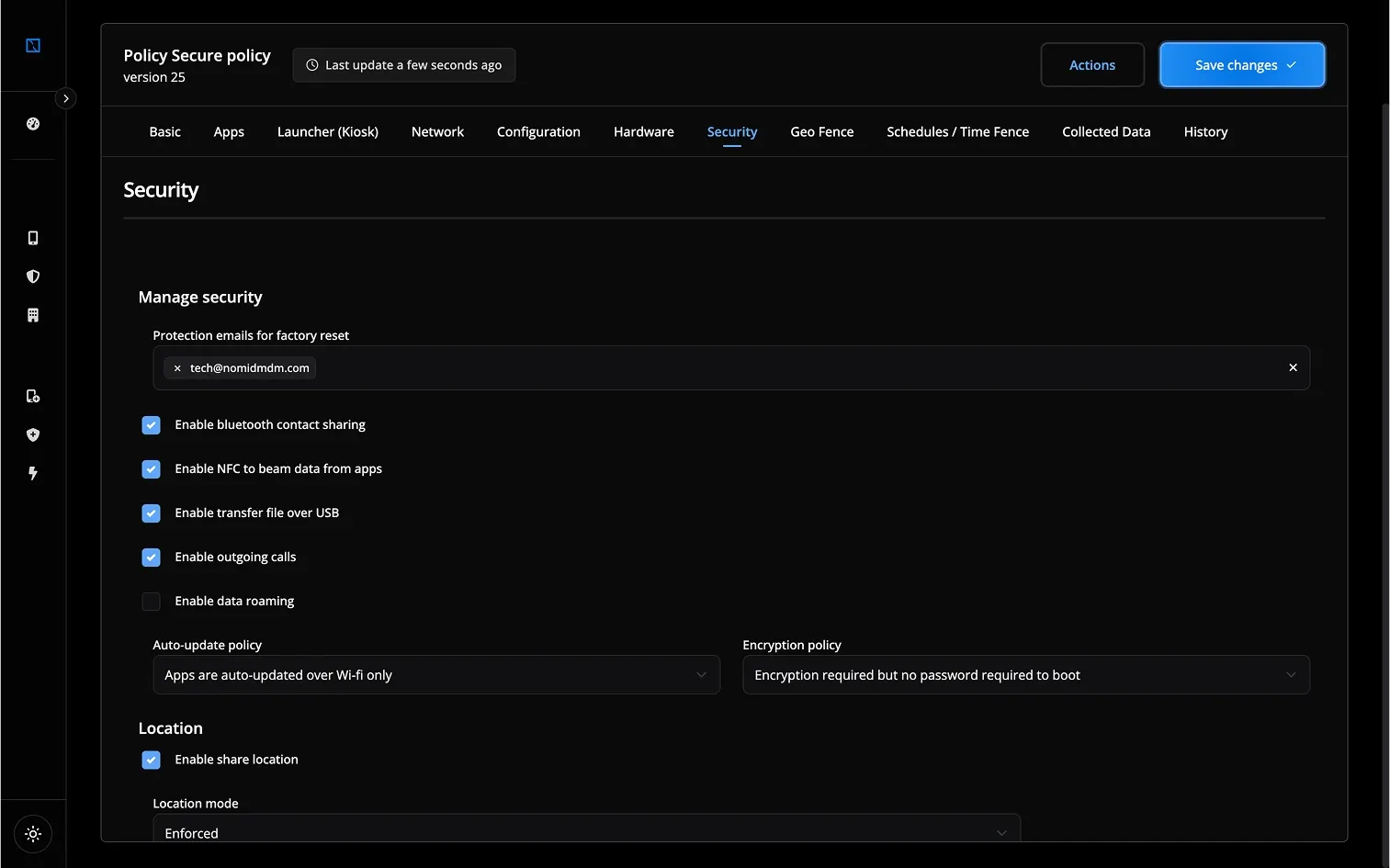1390x868 pixels.
Task: Remove the tech@nomidmdm.com email tag
Action: pos(177,368)
